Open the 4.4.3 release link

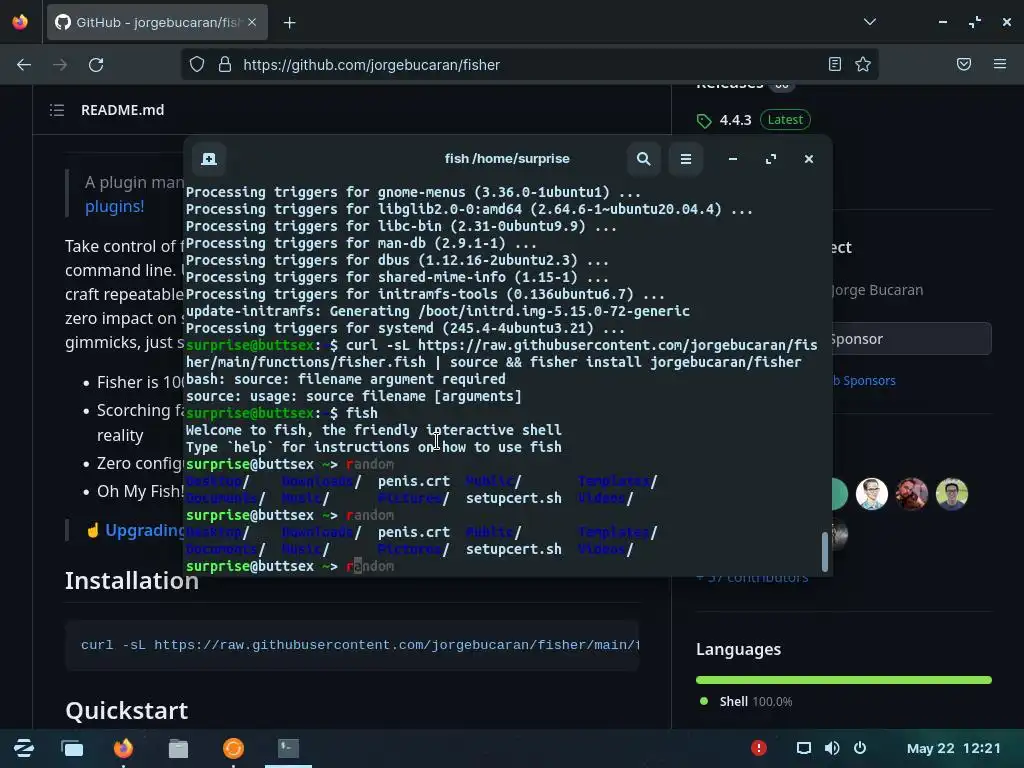coord(735,120)
